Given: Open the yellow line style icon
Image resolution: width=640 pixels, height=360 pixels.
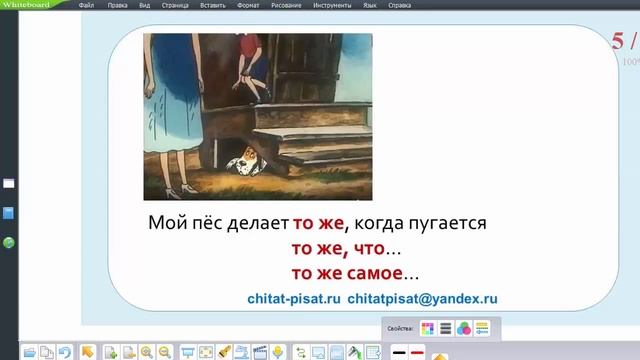Looking at the screenshot, I should click(482, 329).
